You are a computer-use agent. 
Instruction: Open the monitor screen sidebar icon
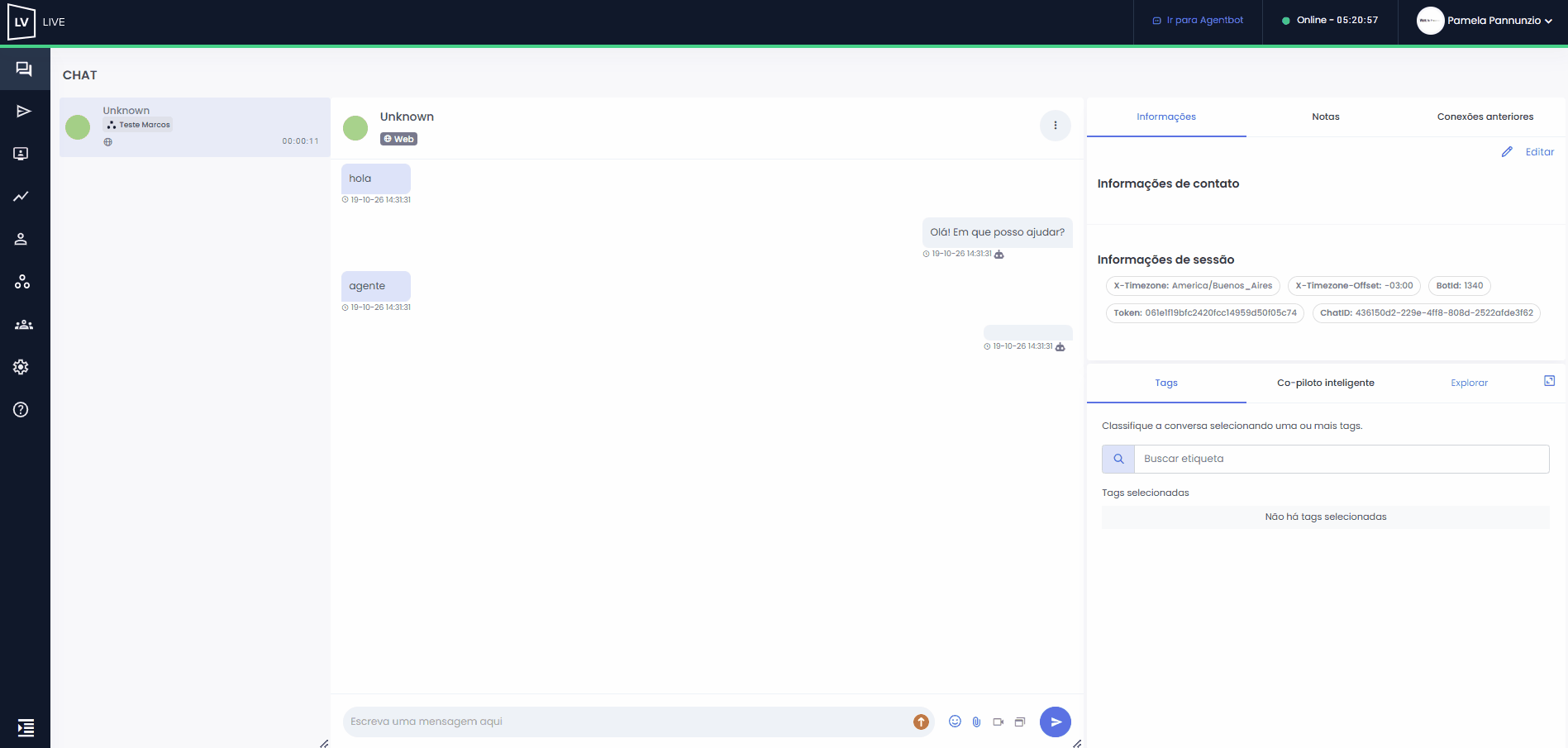tap(21, 154)
